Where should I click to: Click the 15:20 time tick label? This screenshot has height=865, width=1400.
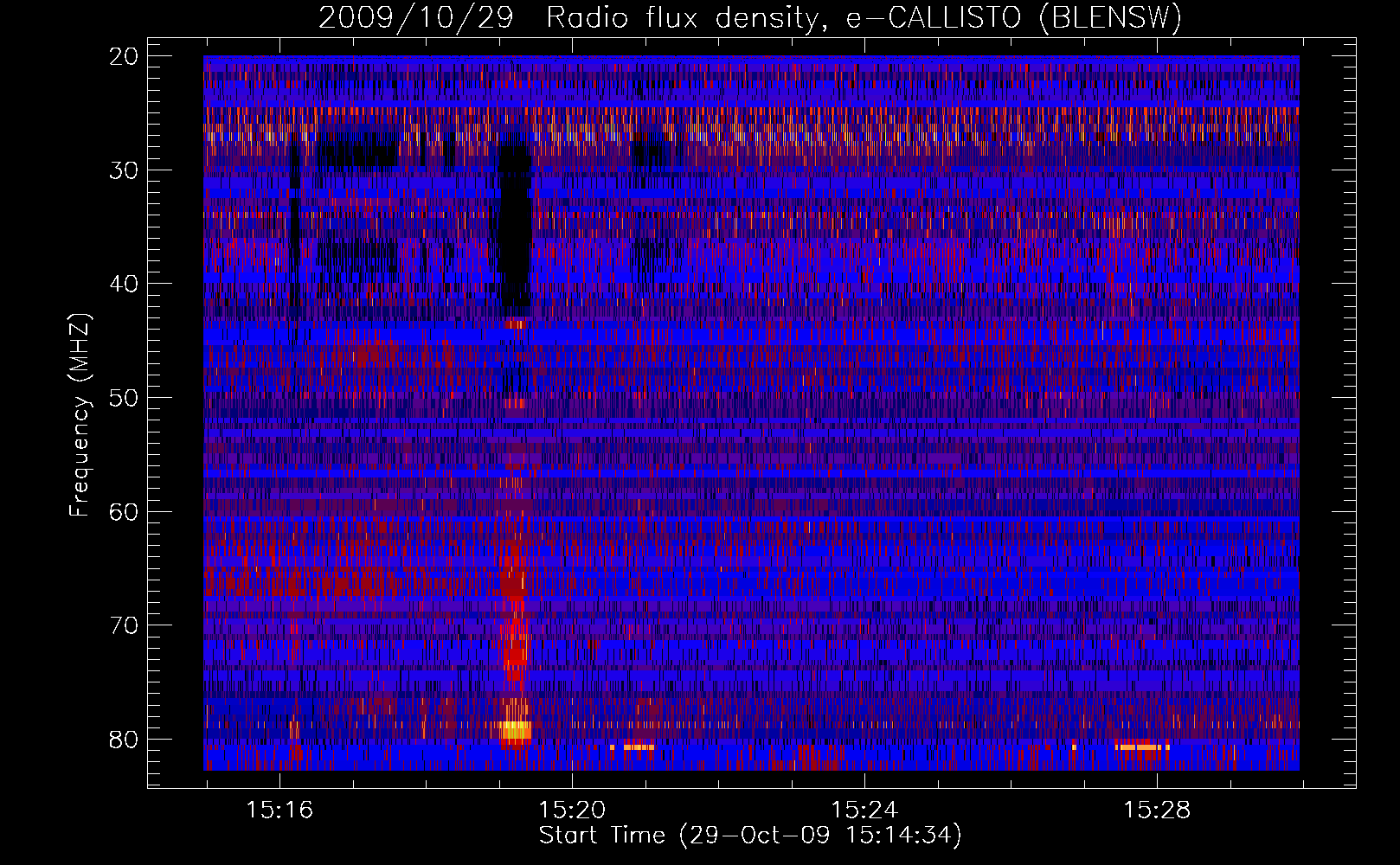572,811
